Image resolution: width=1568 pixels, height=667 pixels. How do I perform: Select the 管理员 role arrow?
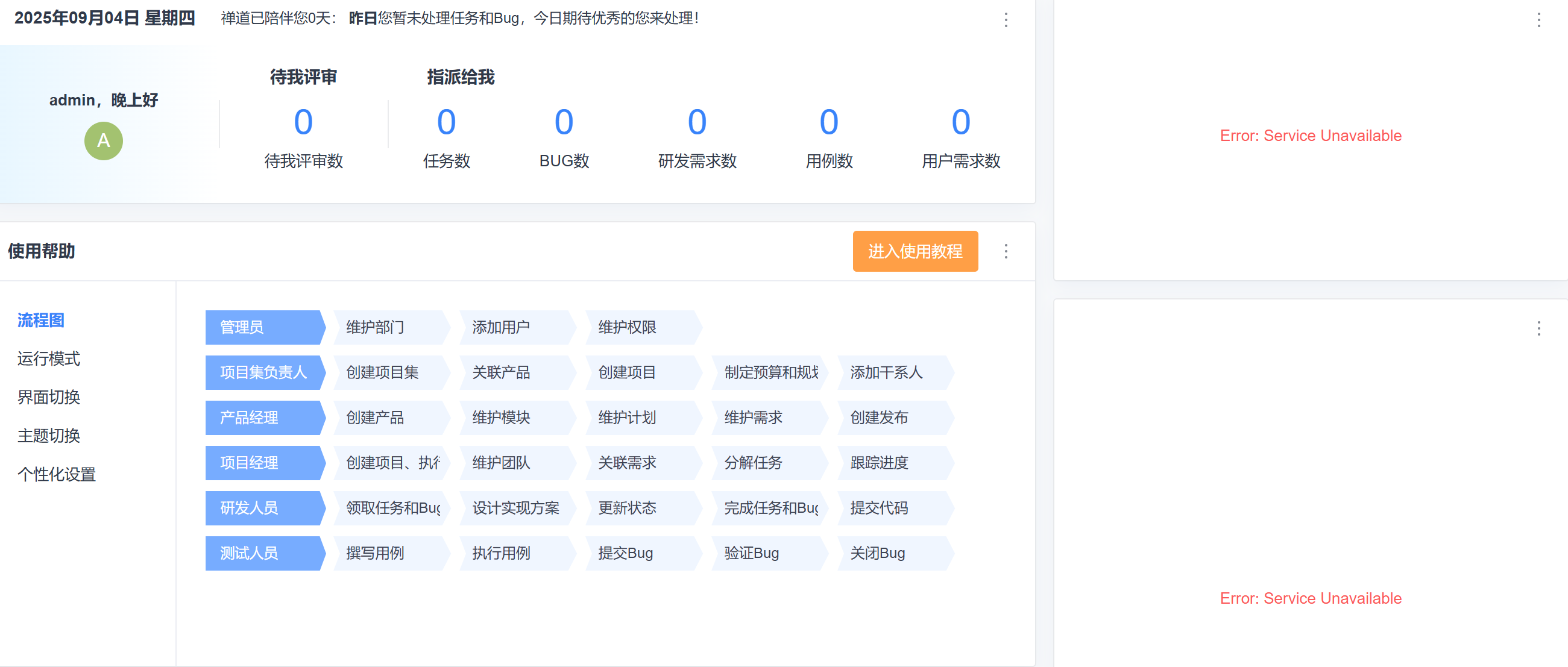click(263, 327)
